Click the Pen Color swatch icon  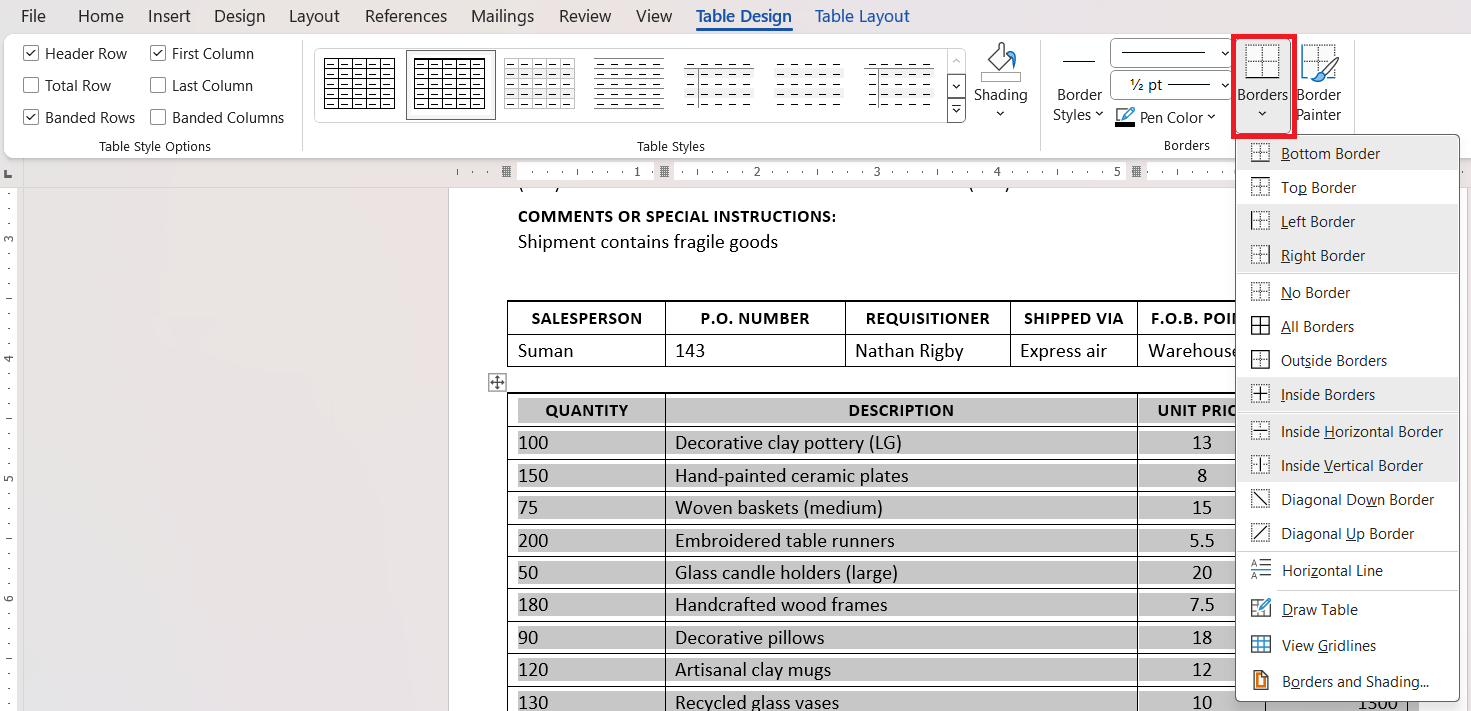point(1125,118)
